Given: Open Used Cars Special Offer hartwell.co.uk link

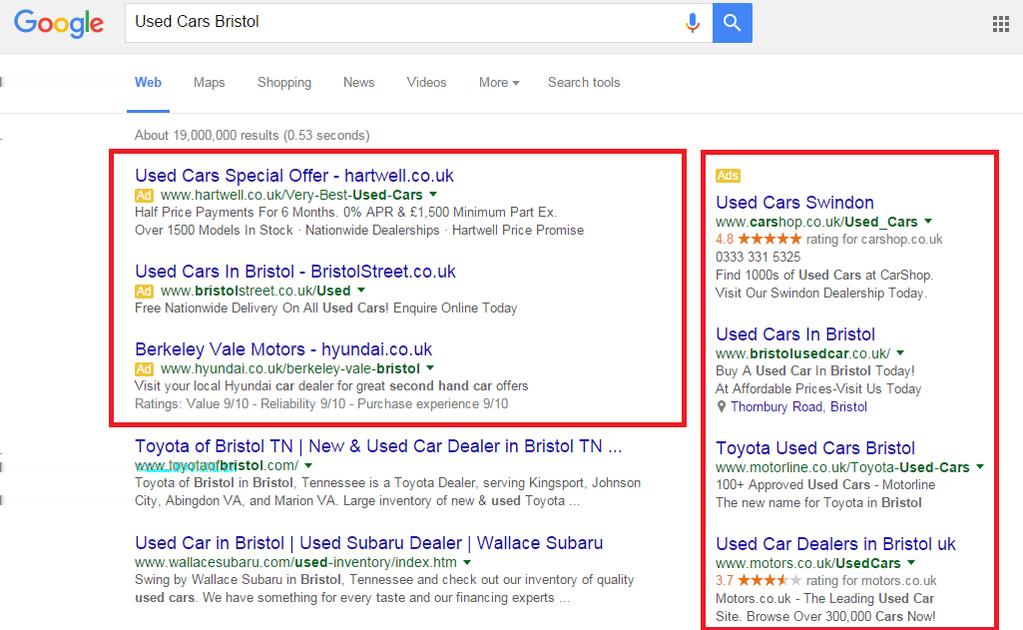Looking at the screenshot, I should 294,175.
